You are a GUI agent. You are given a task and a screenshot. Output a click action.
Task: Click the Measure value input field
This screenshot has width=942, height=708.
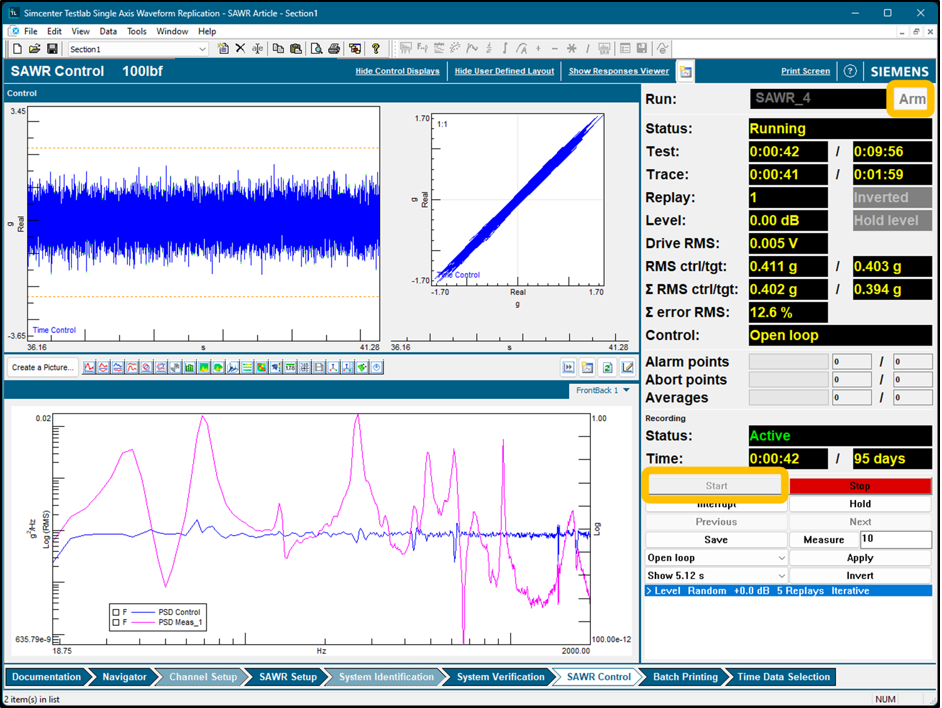894,540
